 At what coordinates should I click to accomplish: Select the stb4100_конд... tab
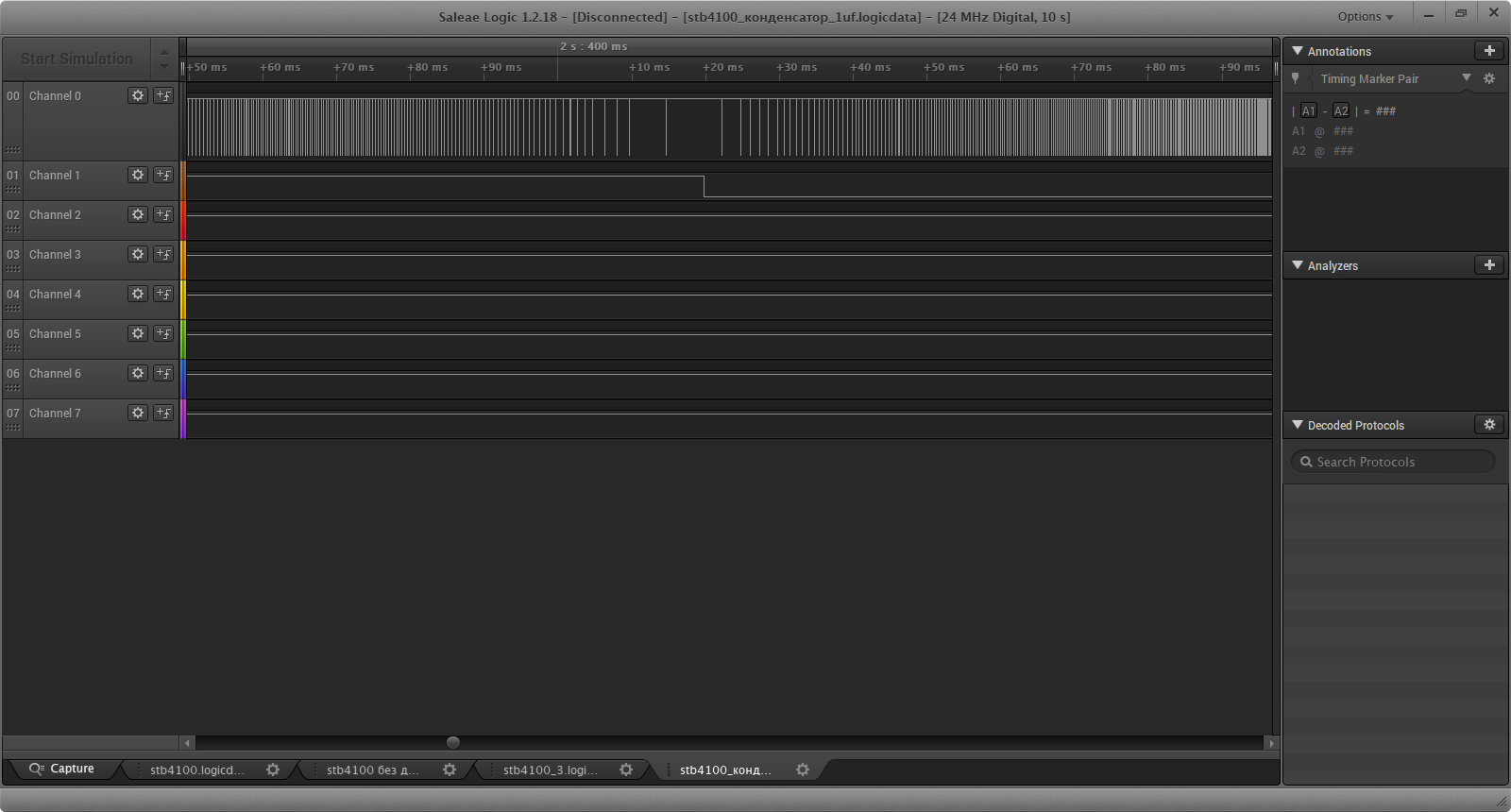click(725, 770)
